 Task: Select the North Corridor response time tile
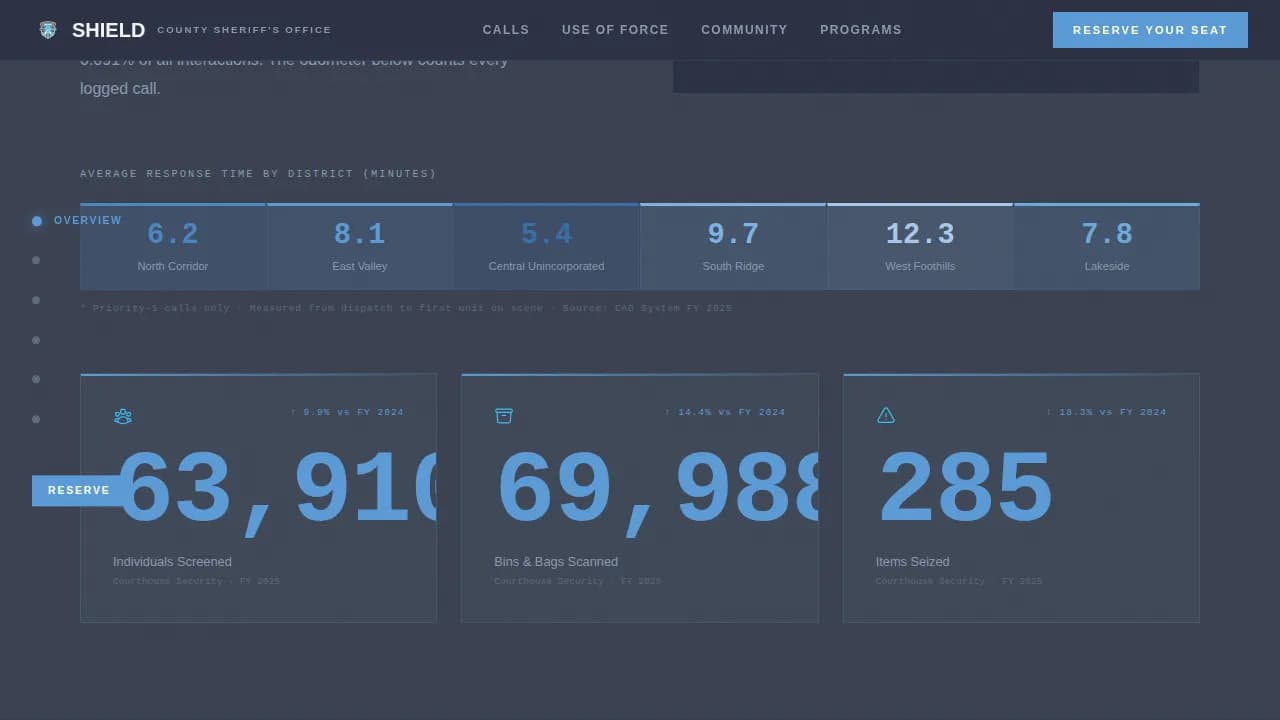click(173, 247)
